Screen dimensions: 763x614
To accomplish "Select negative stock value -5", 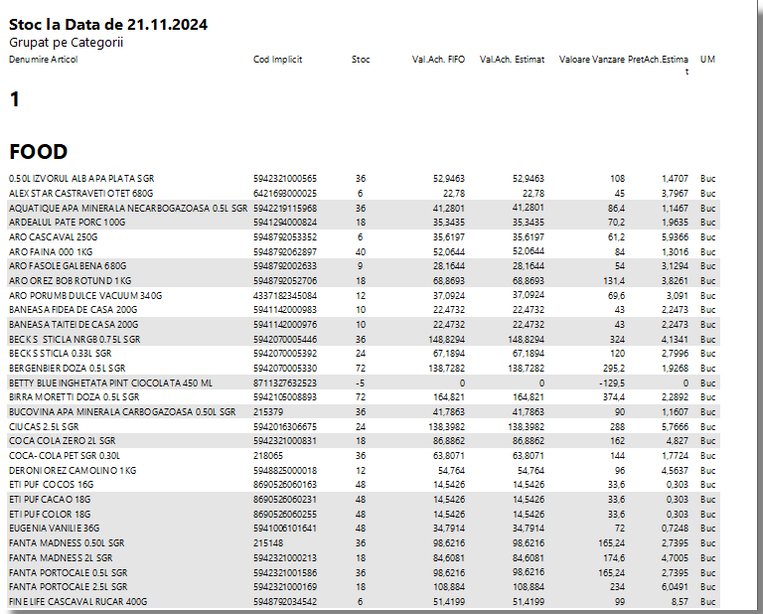I will (x=360, y=383).
